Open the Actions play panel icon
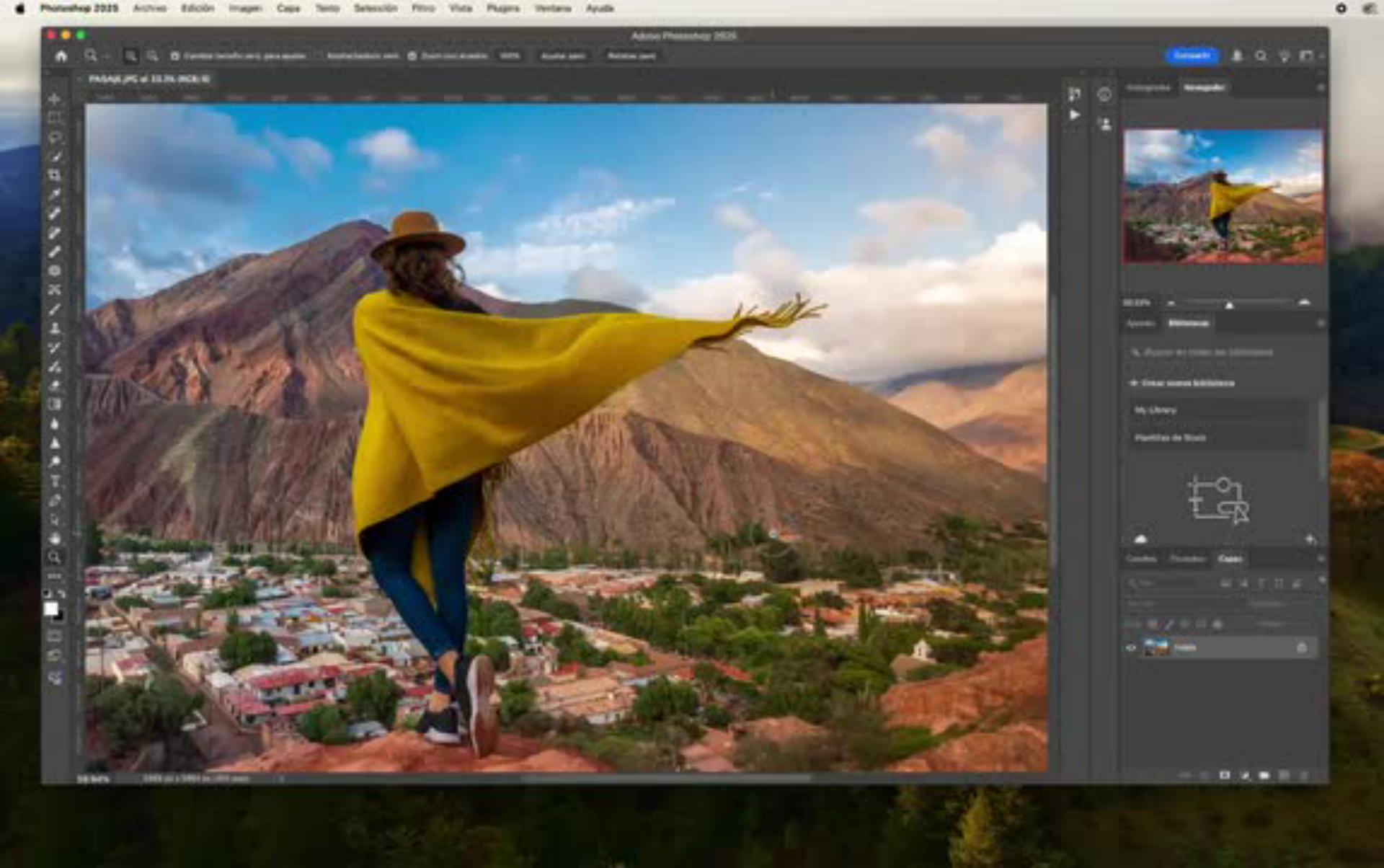 1075,115
